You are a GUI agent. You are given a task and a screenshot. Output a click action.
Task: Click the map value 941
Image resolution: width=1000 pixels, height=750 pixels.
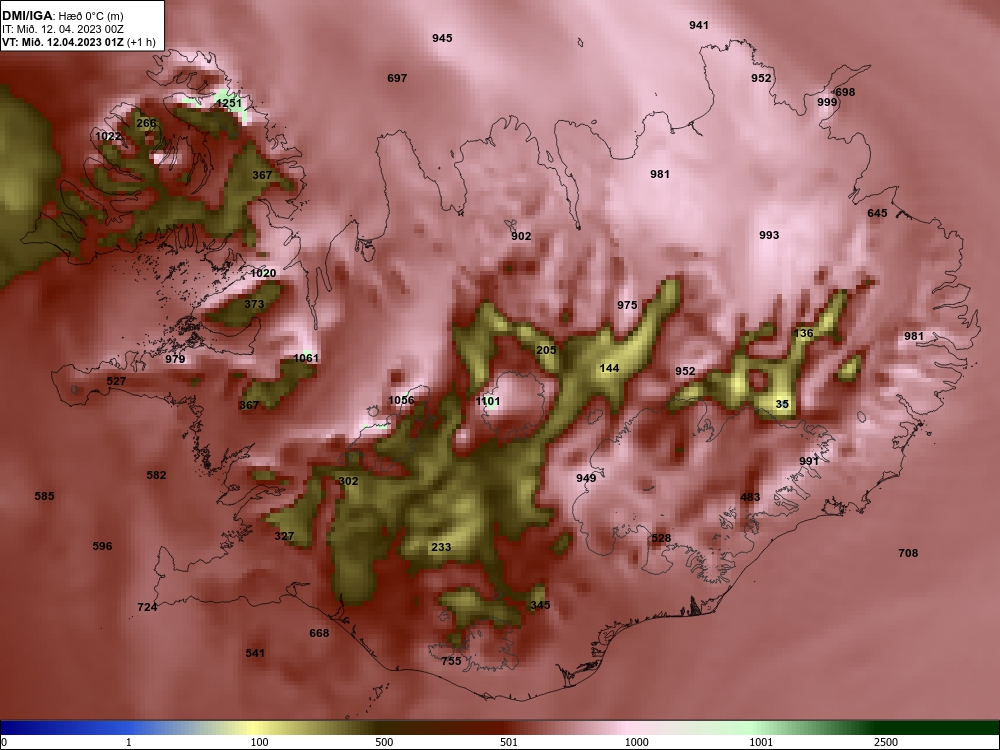[x=699, y=26]
